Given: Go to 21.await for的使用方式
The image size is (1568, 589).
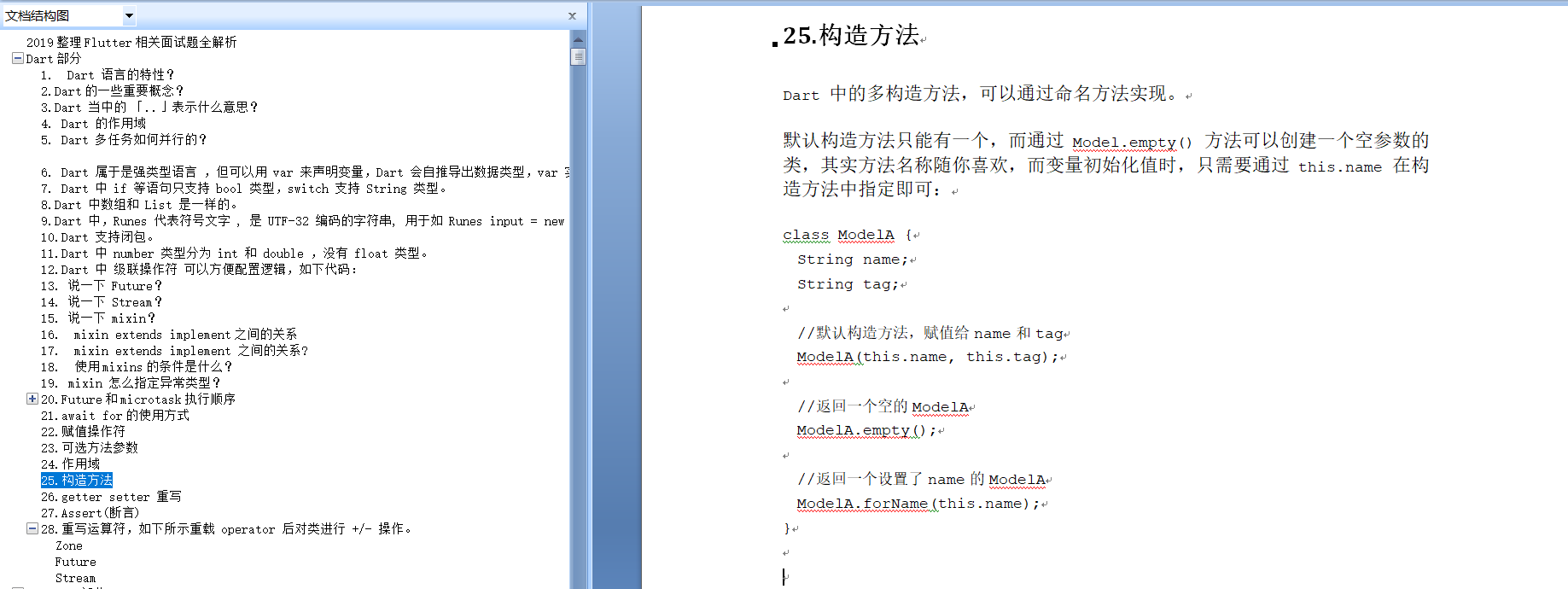Looking at the screenshot, I should (x=115, y=415).
